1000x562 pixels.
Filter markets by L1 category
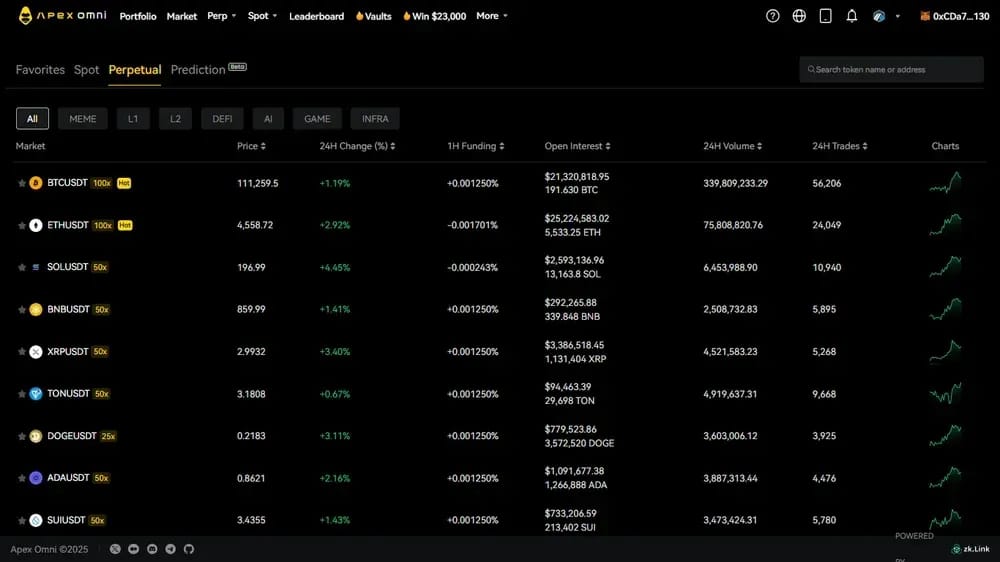(133, 119)
